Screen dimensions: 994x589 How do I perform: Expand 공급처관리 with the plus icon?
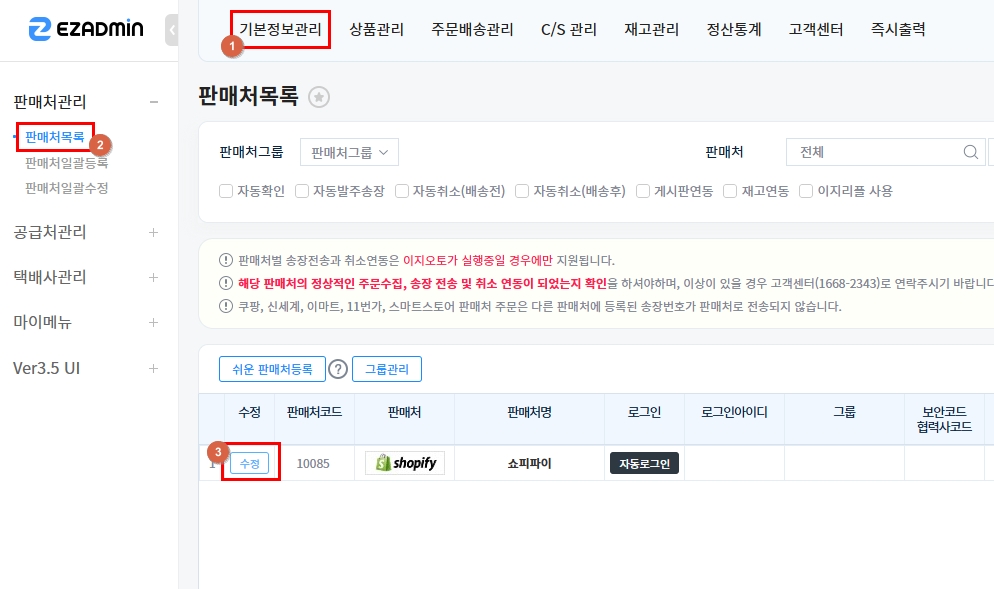153,233
